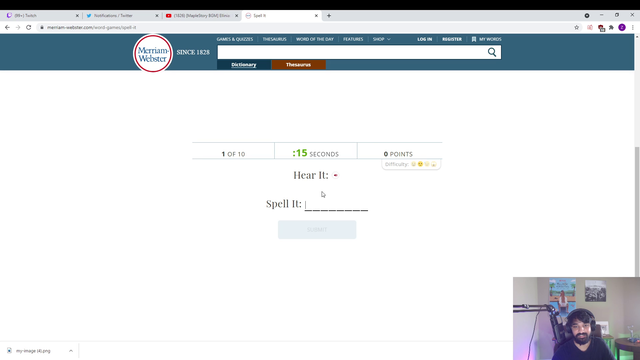Viewport: 640px width, 360px height.
Task: Click the Merriam-Webster logo
Action: coord(153,53)
